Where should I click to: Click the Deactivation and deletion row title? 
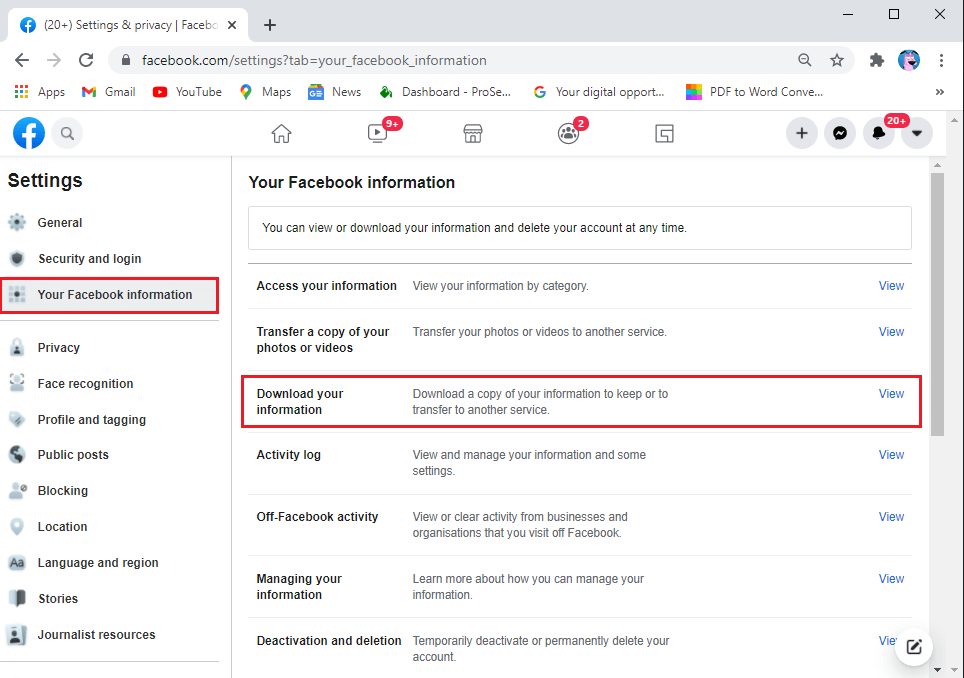[329, 641]
